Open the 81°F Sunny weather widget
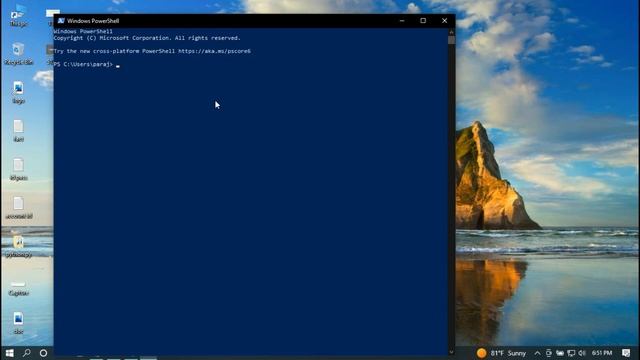This screenshot has width=640, height=360. pyautogui.click(x=501, y=353)
